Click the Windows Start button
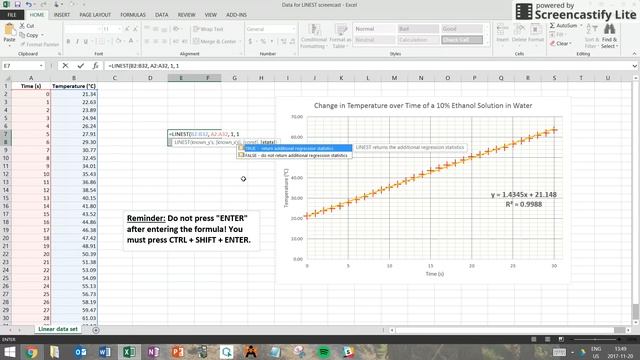The height and width of the screenshot is (360, 640). click(9, 352)
